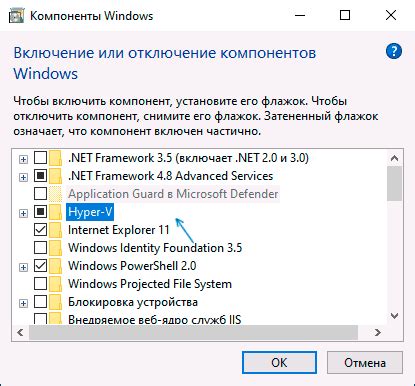This screenshot has height=386, width=415.
Task: Expand the .NET Framework 4.8 Advanced Services node
Action: pyautogui.click(x=23, y=177)
